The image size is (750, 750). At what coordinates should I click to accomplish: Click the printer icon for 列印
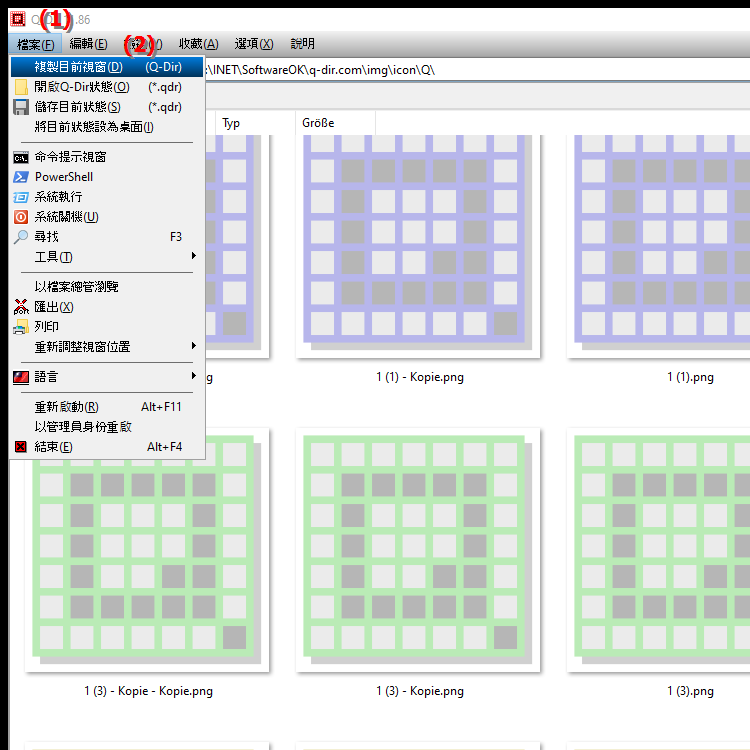pyautogui.click(x=21, y=327)
